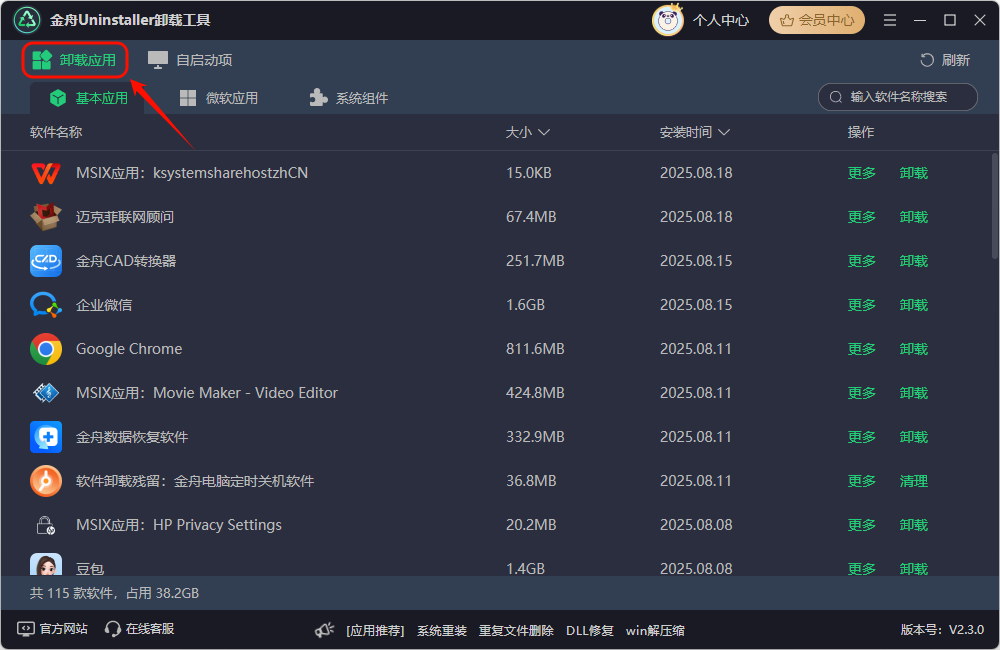Click the Movie Maker app icon
1000x650 pixels.
[x=46, y=393]
